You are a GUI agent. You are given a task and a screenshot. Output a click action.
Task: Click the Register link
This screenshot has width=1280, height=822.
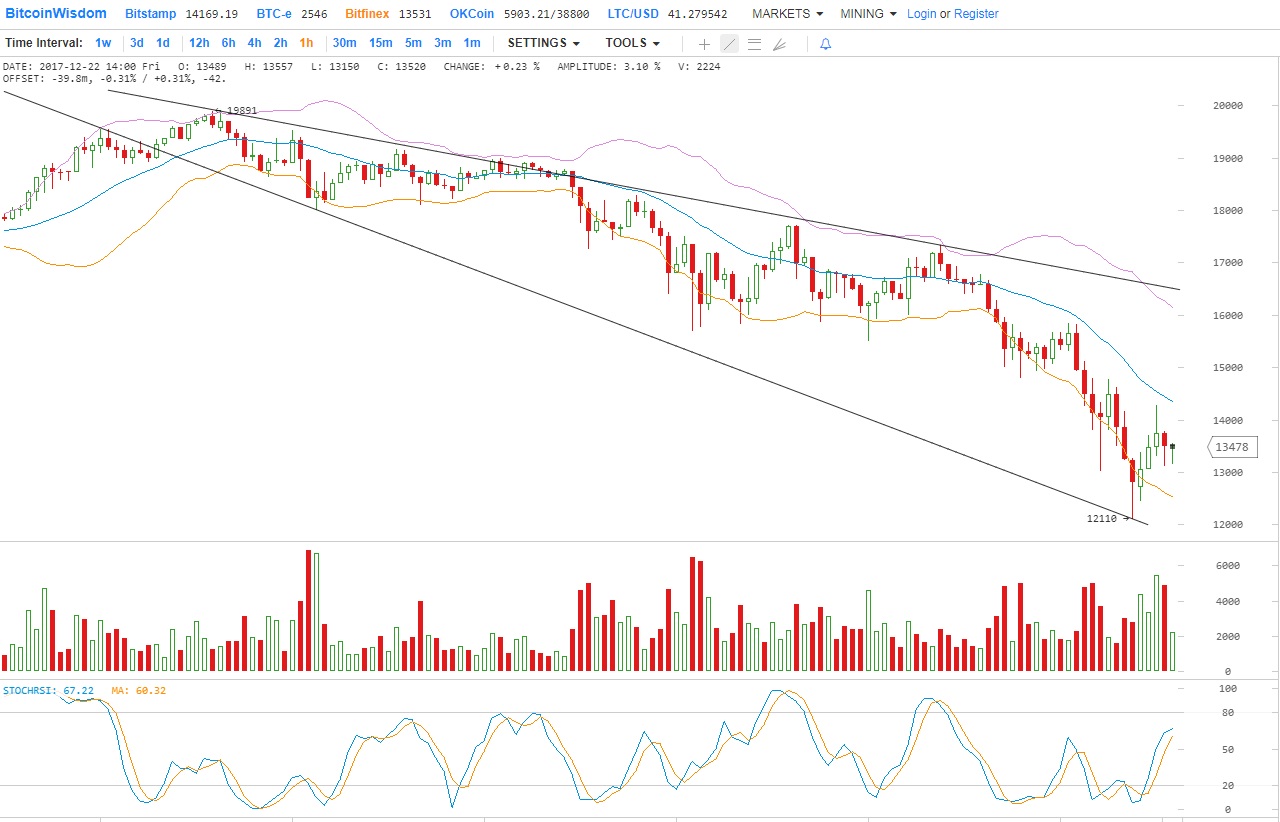(976, 14)
